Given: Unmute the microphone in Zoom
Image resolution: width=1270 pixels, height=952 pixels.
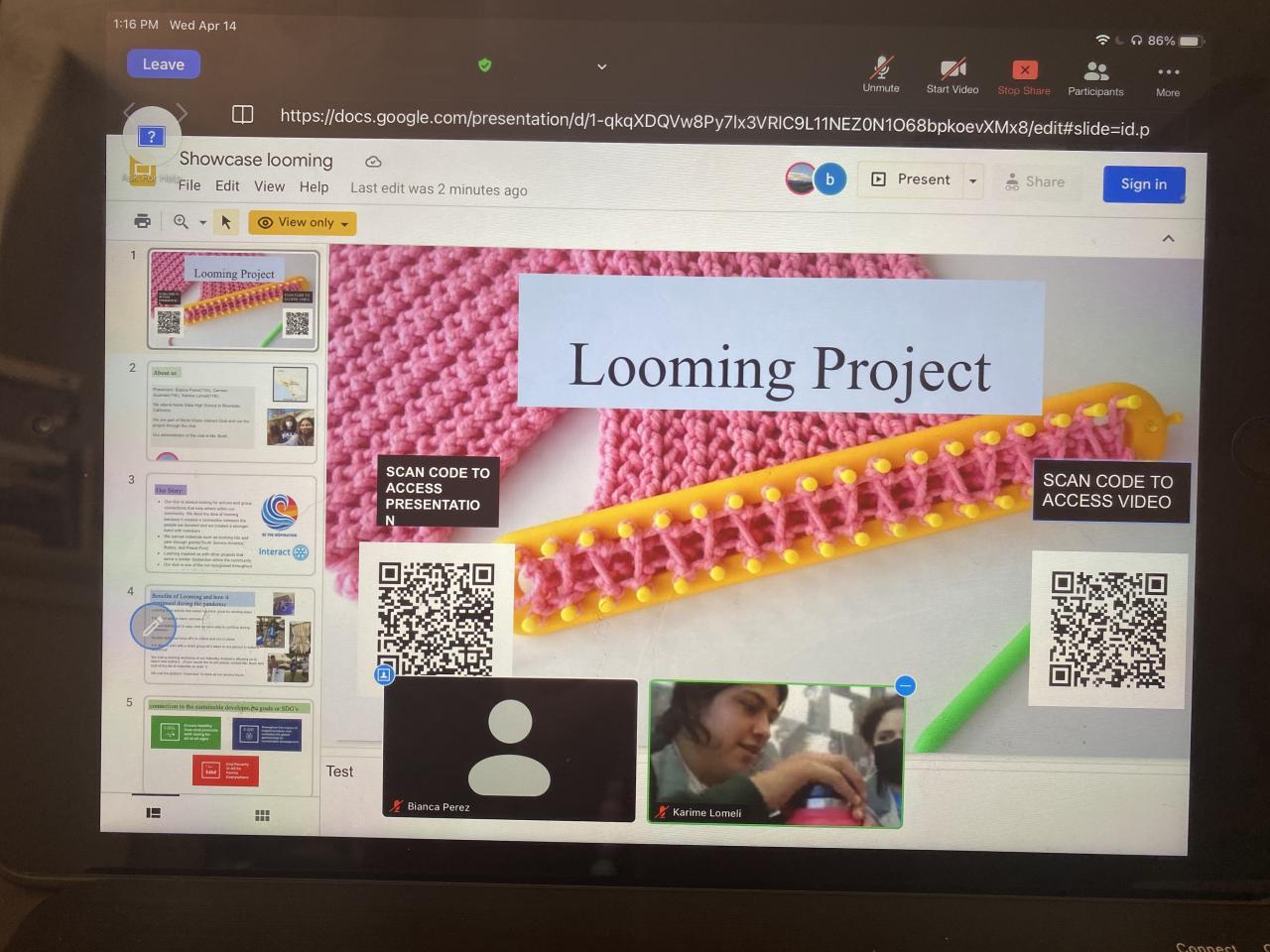Looking at the screenshot, I should 881,74.
